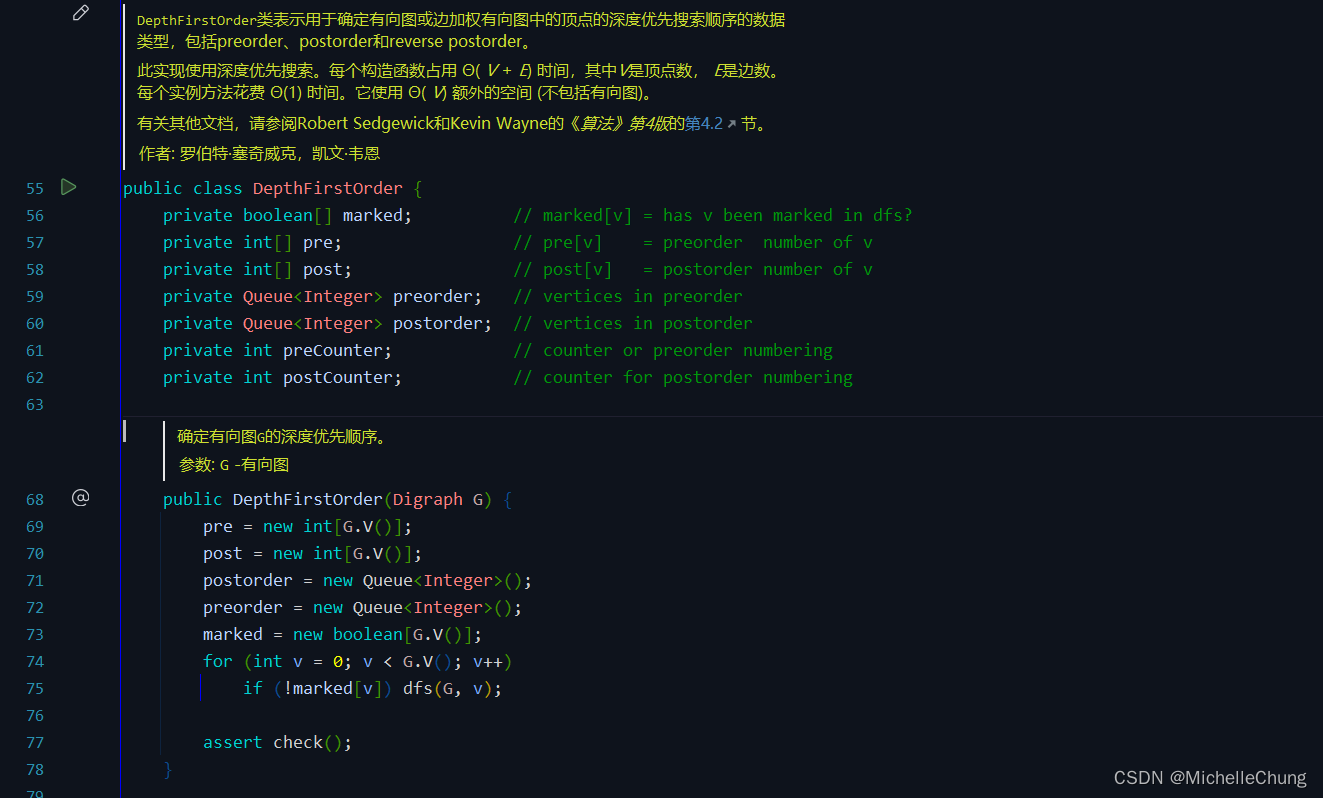Click 'postorder = new Queue' statement
This screenshot has width=1323, height=798.
coord(367,580)
